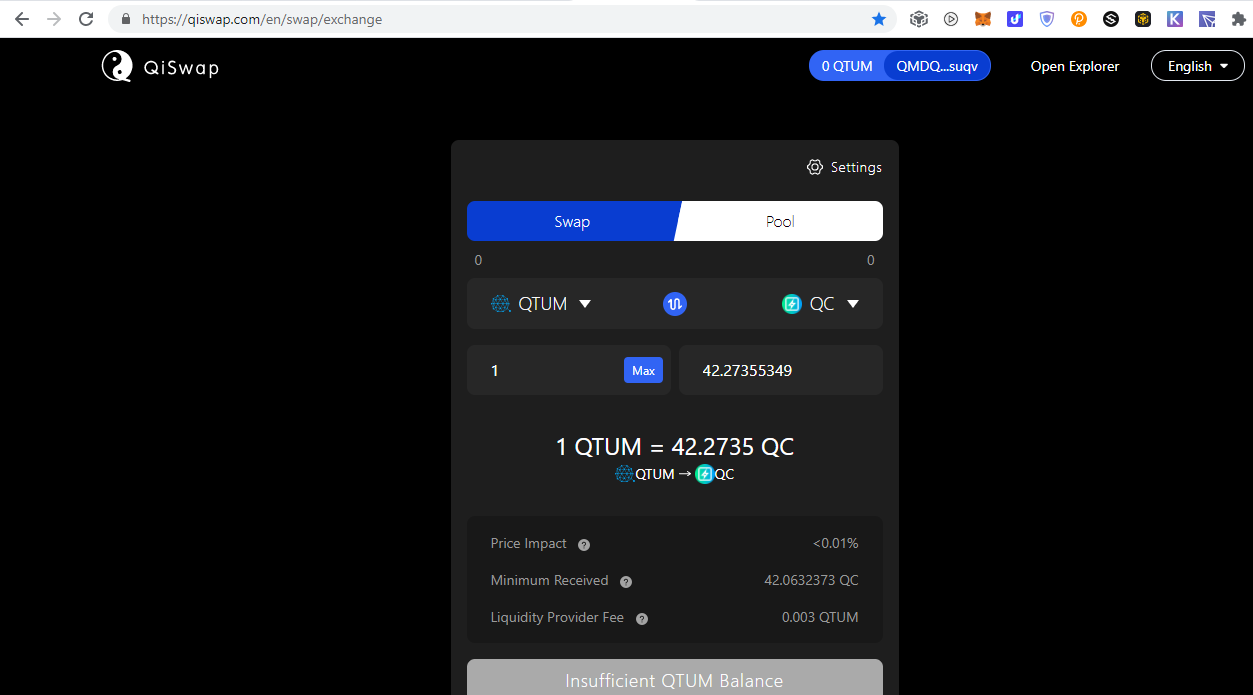1253x695 pixels.
Task: Open the QC token dropdown
Action: pyautogui.click(x=821, y=304)
